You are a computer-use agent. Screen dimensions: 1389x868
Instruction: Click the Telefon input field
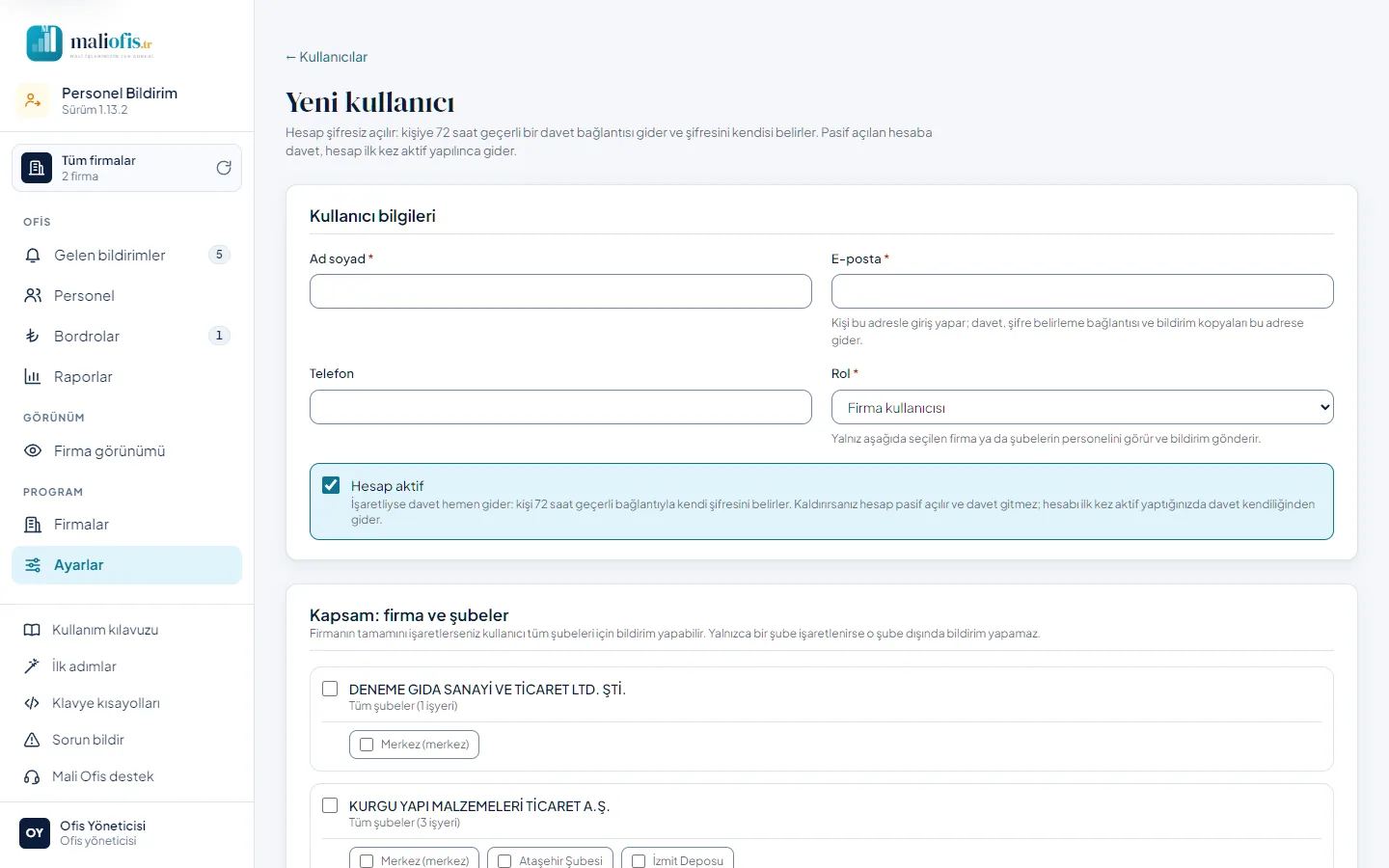[560, 407]
